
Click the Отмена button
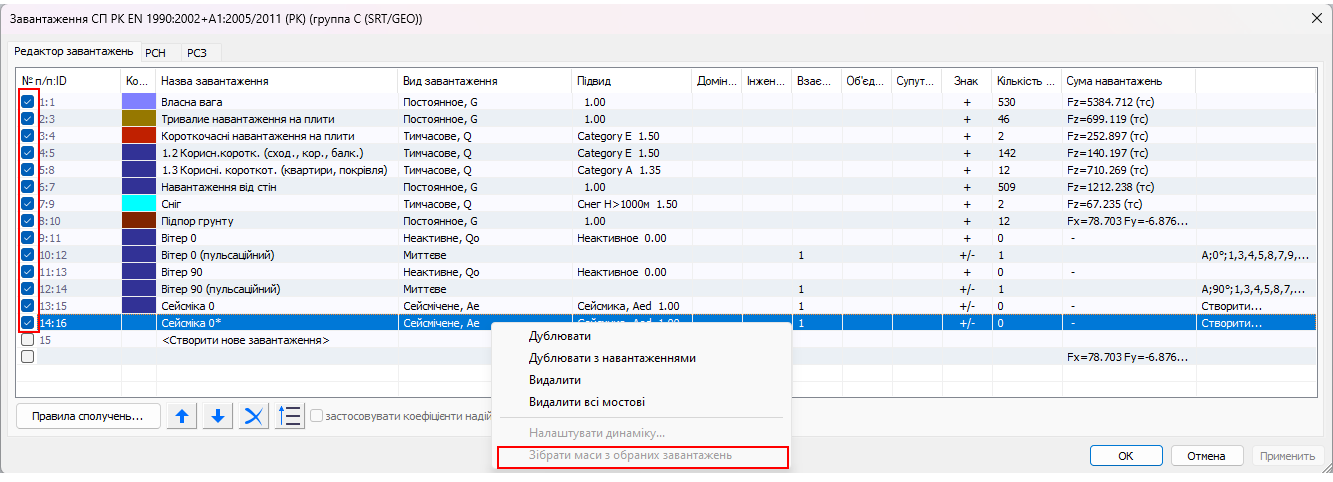[1206, 456]
